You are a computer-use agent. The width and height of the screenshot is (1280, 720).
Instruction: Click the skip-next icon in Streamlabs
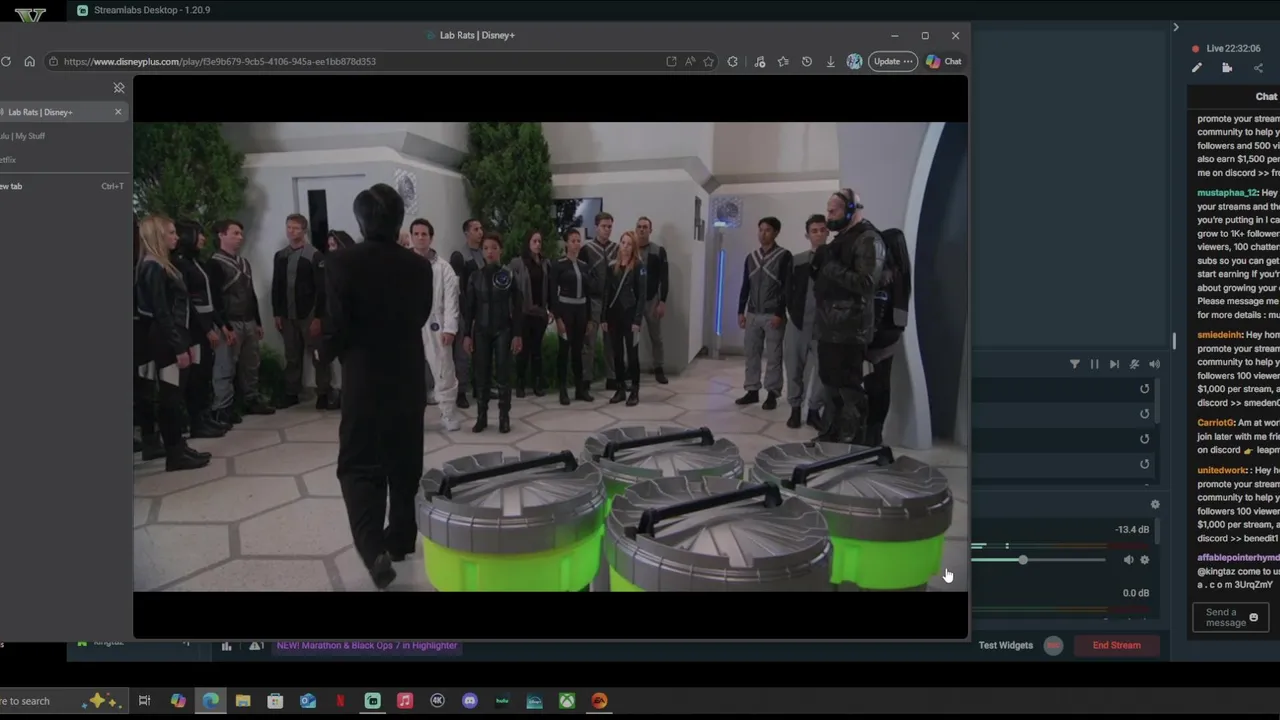1114,364
